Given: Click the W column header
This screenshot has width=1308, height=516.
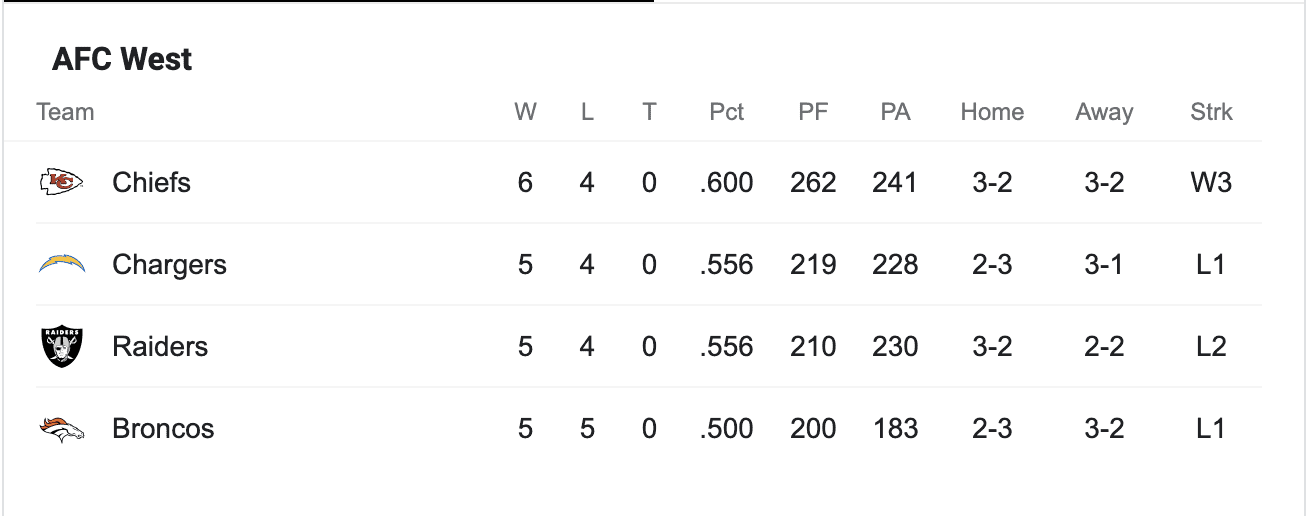Looking at the screenshot, I should click(525, 112).
